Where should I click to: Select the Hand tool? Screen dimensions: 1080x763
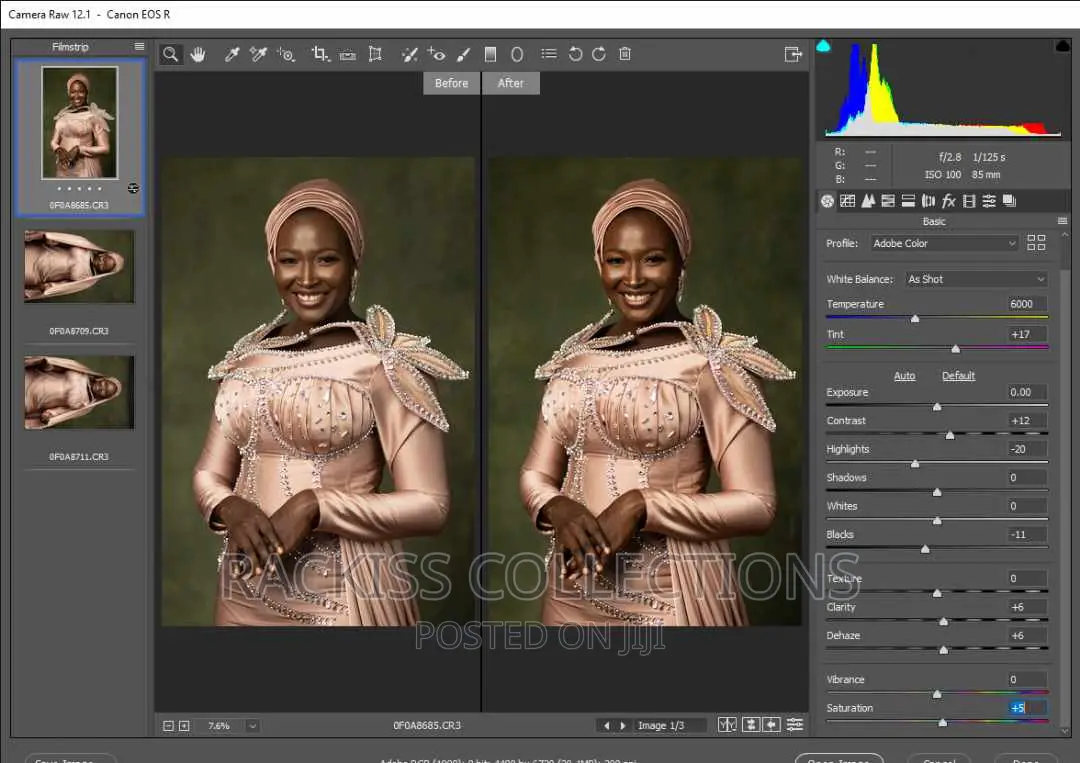coord(198,54)
